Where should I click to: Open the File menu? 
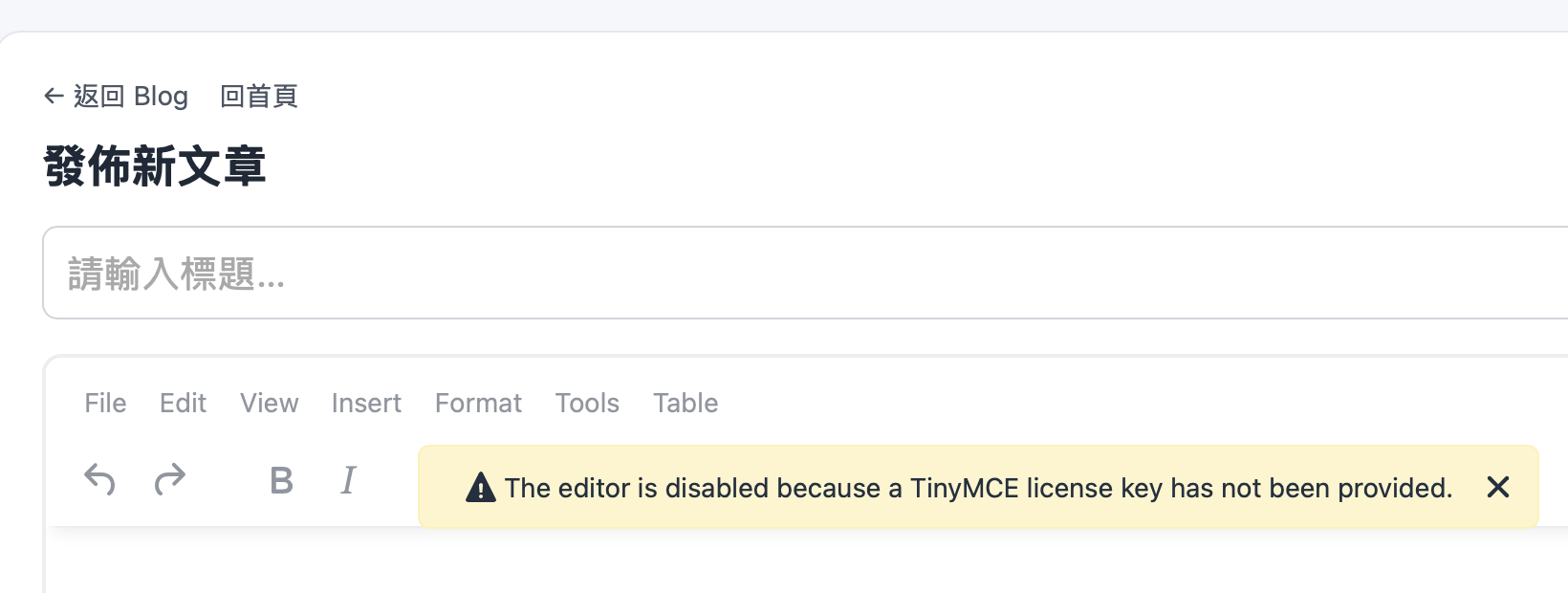(x=105, y=404)
